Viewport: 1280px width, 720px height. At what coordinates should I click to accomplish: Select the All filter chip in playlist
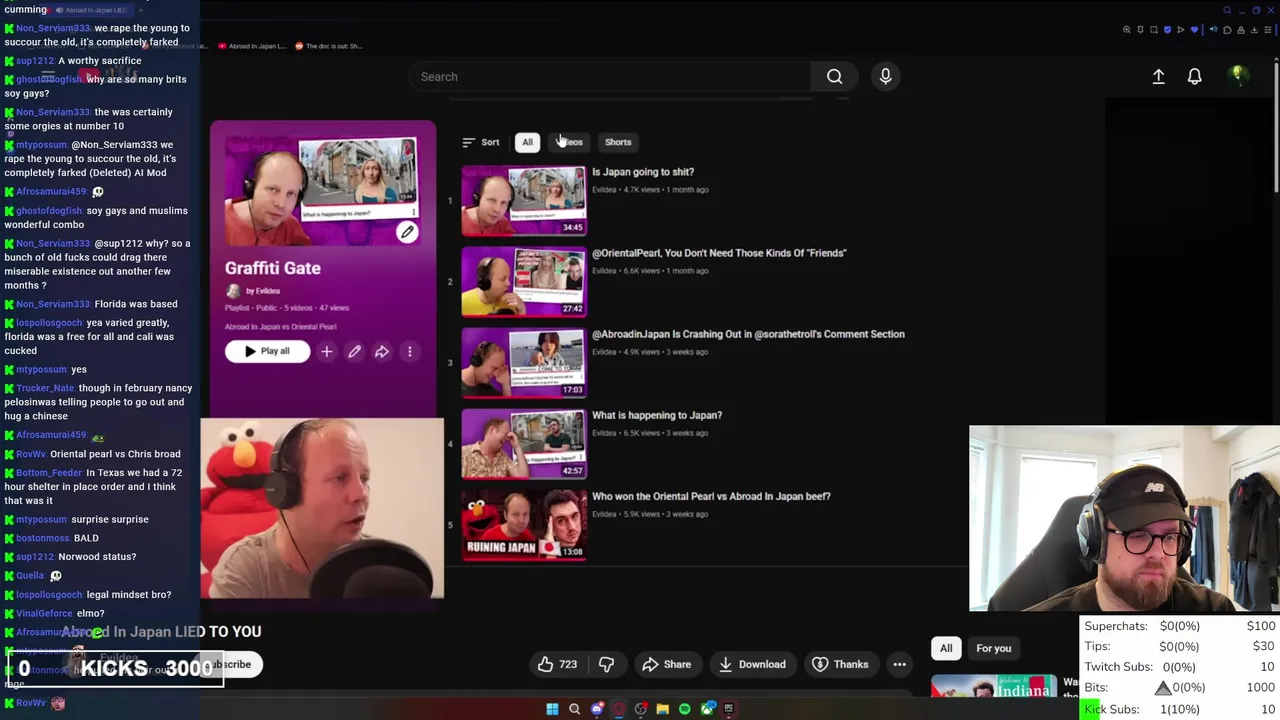coord(527,142)
